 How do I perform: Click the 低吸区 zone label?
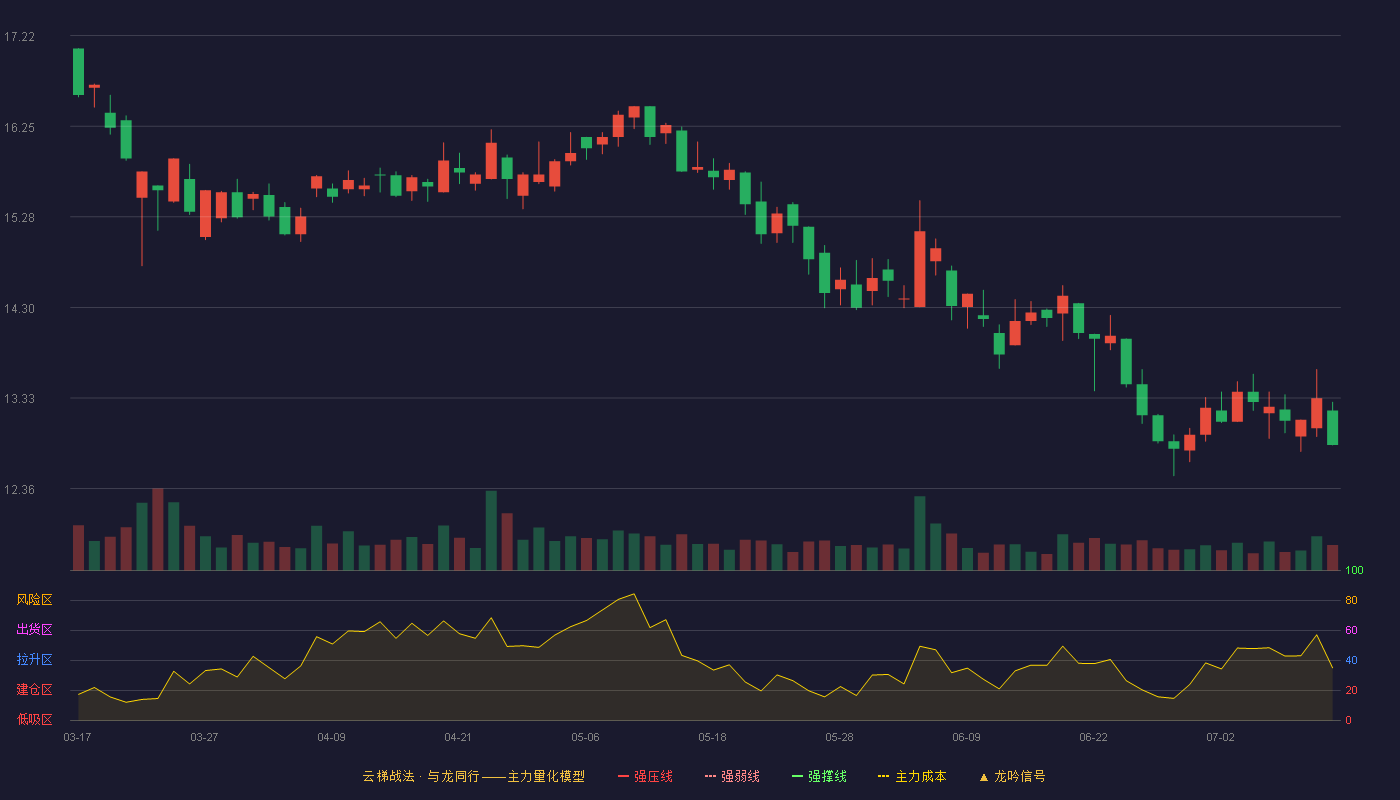[x=34, y=719]
